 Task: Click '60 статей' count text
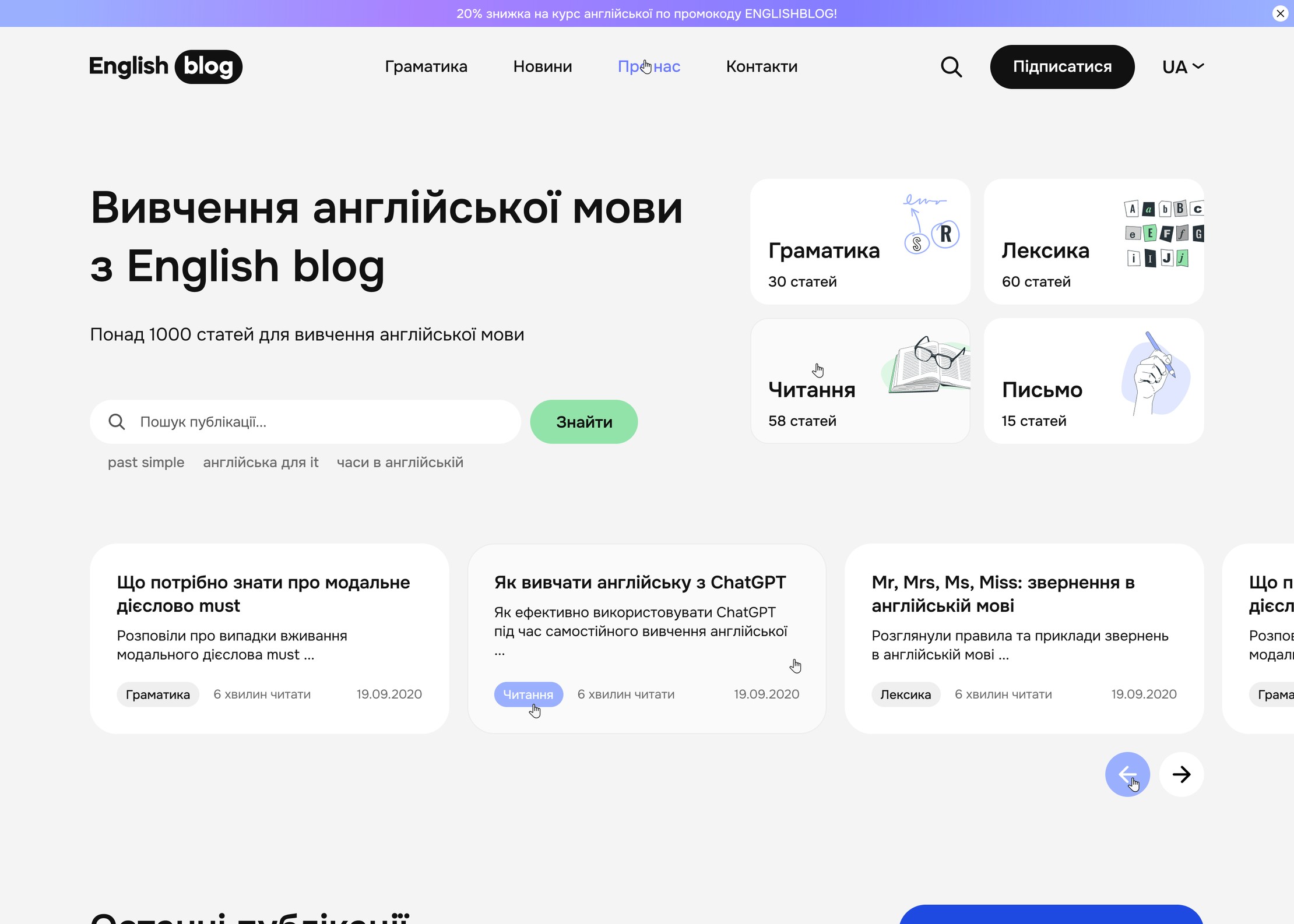coord(1036,282)
